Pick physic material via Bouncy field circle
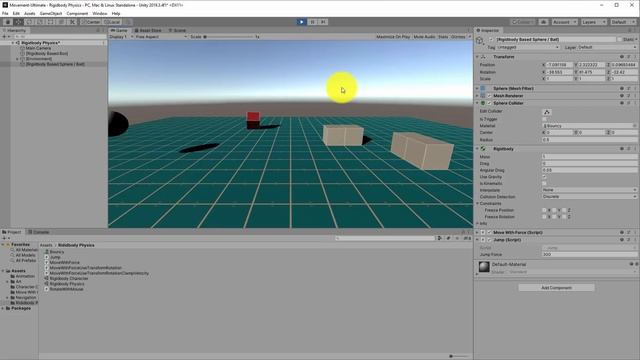Image resolution: width=640 pixels, height=360 pixels. tap(635, 126)
